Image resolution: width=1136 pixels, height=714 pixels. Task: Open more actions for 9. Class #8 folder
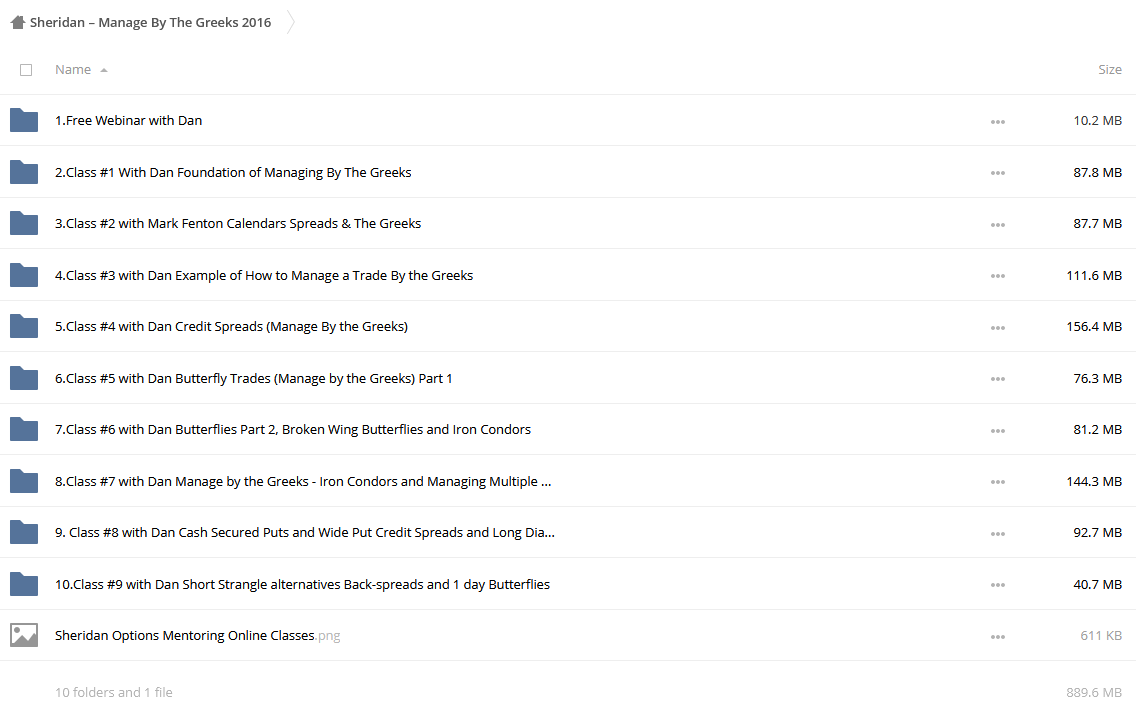[x=998, y=534]
